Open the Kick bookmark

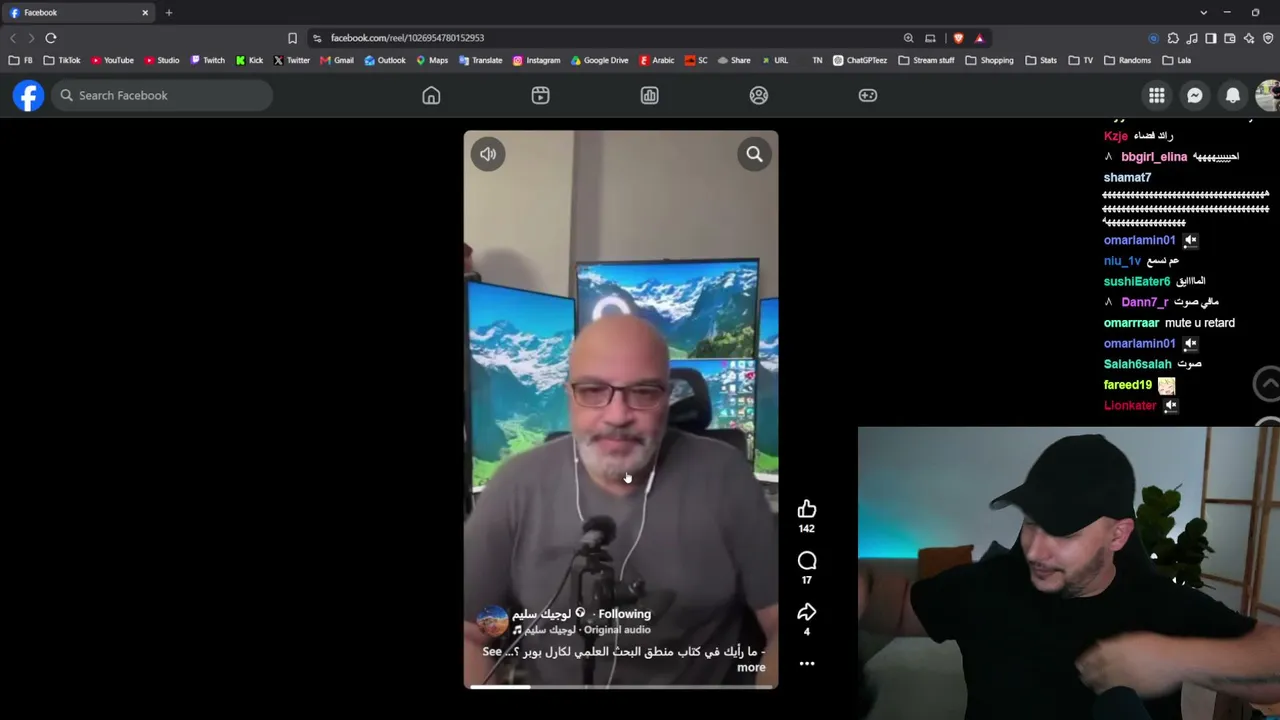click(249, 60)
